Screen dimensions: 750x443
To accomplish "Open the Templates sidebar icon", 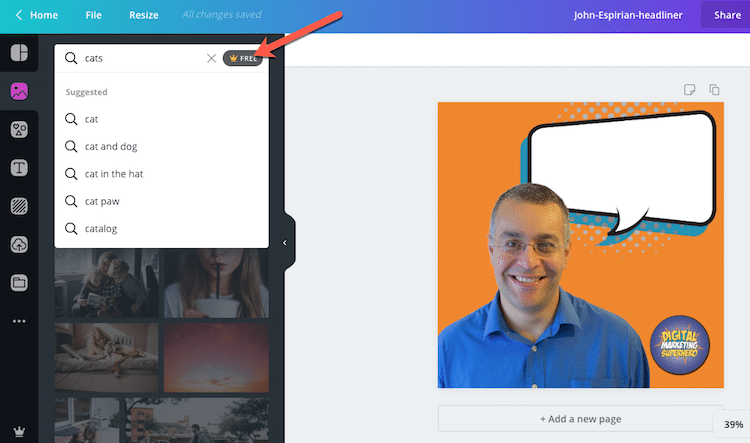I will click(x=19, y=53).
